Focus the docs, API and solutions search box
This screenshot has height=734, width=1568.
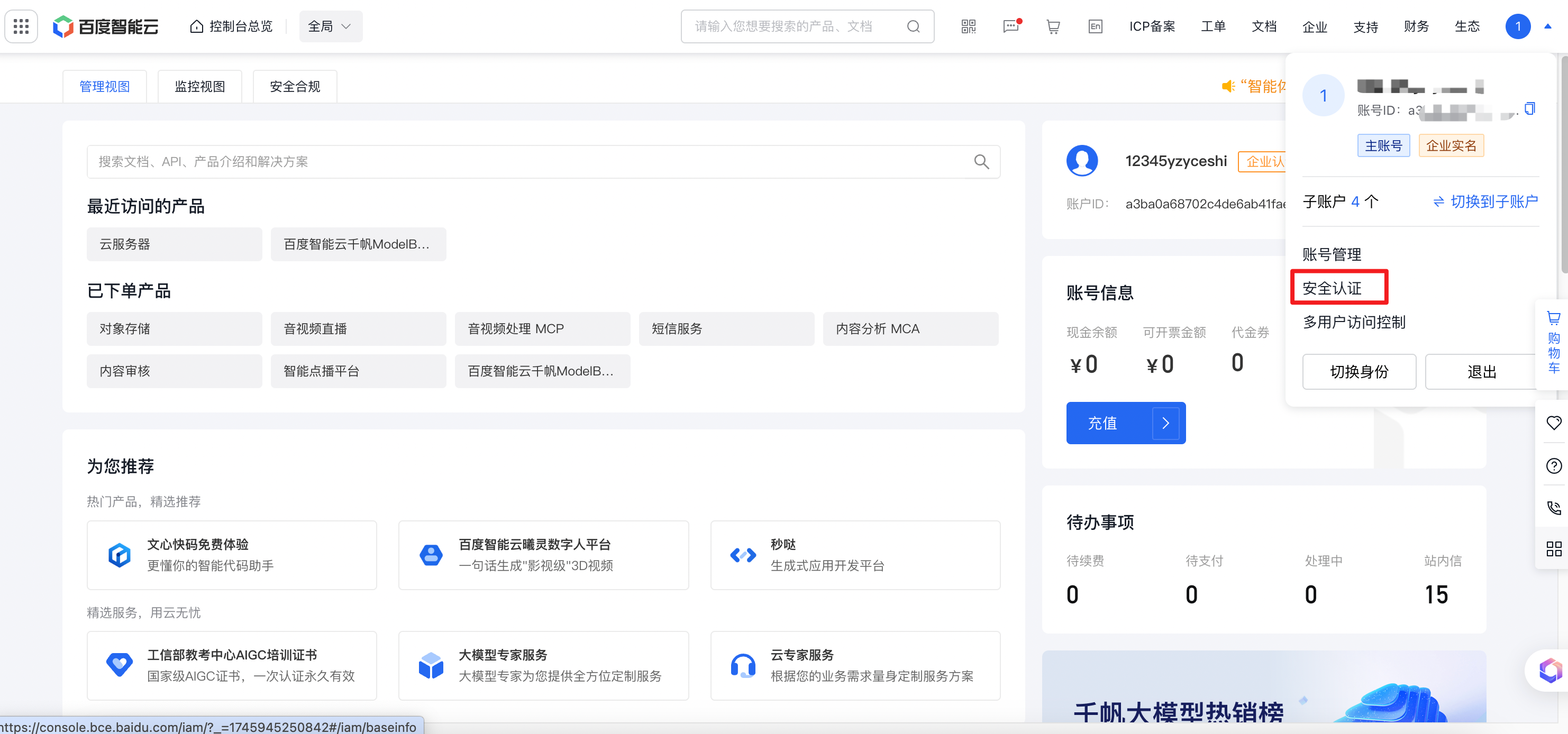pos(543,161)
